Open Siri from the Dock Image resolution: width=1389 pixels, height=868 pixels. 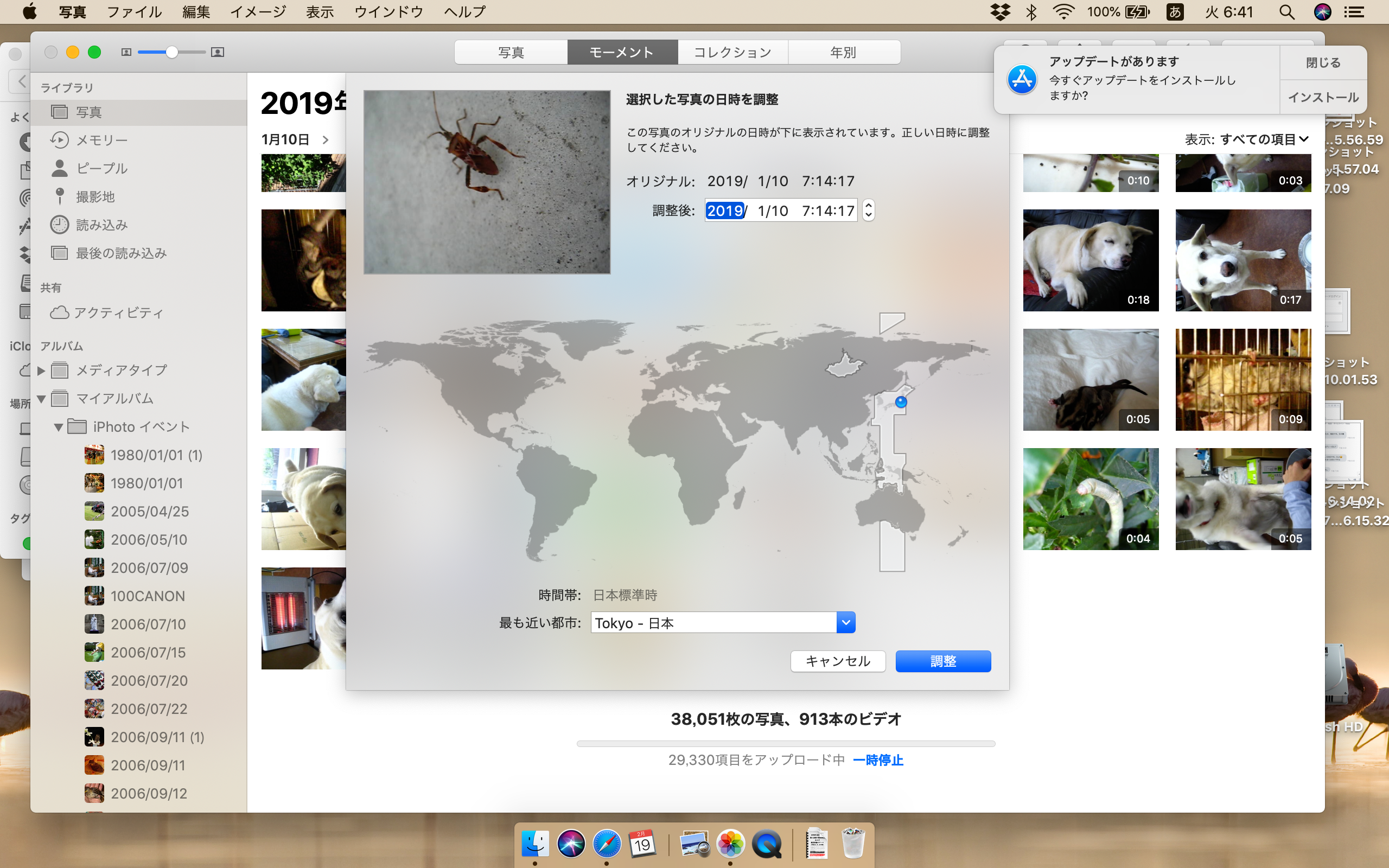571,843
